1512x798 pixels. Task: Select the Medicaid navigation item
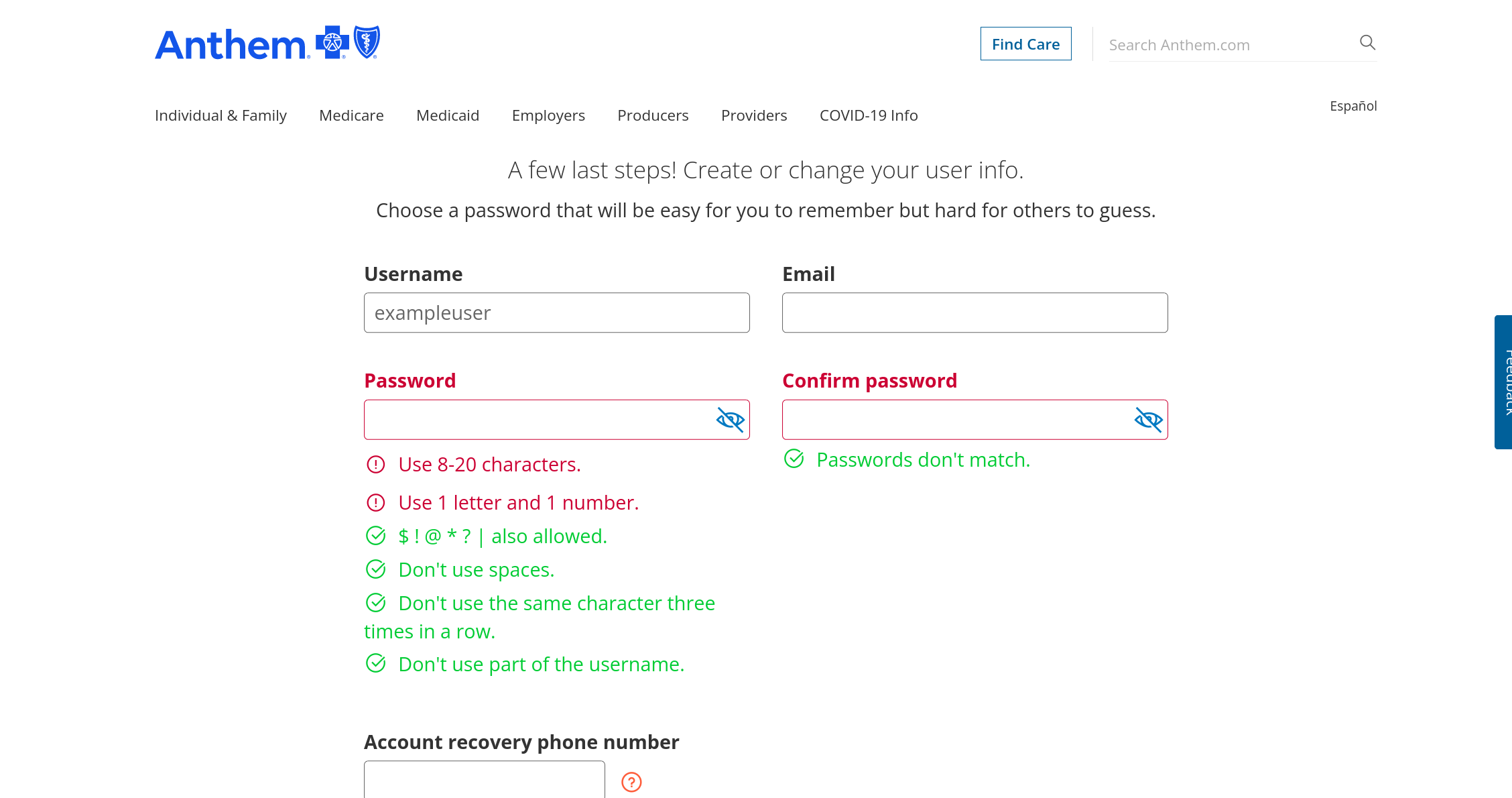448,115
